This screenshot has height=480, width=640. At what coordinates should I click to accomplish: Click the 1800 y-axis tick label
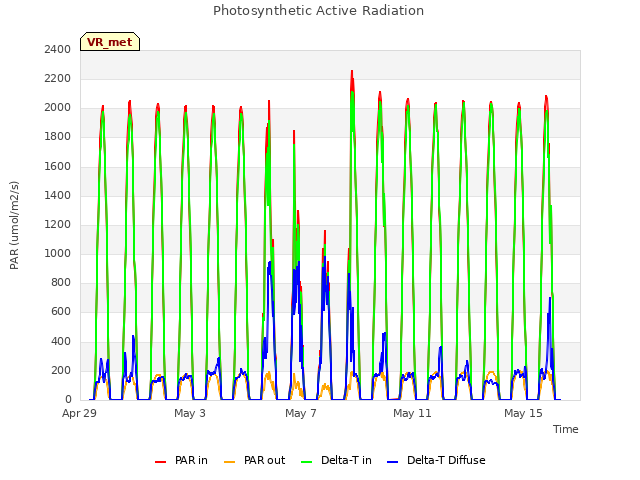click(58, 137)
